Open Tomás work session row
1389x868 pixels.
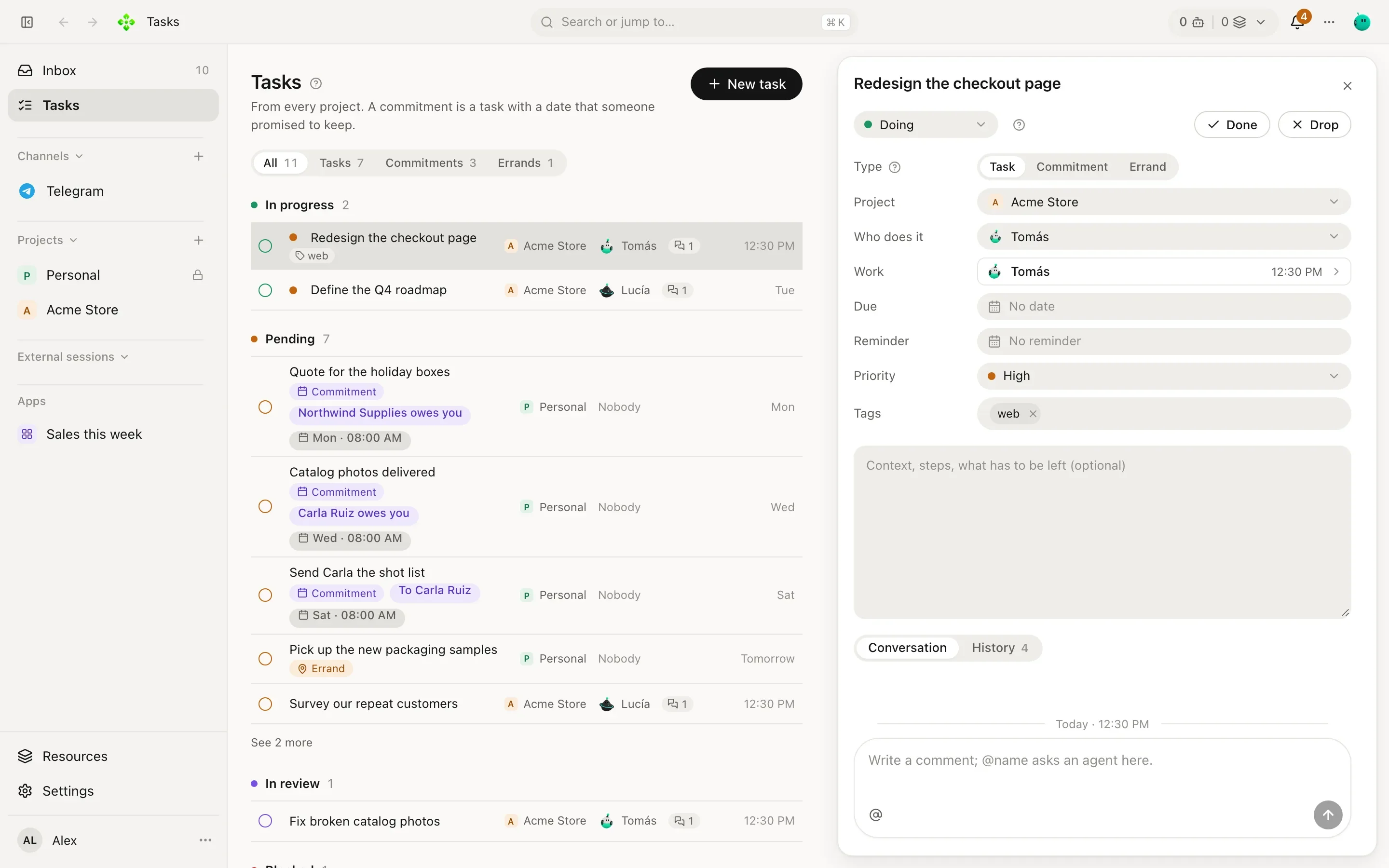(1163, 271)
